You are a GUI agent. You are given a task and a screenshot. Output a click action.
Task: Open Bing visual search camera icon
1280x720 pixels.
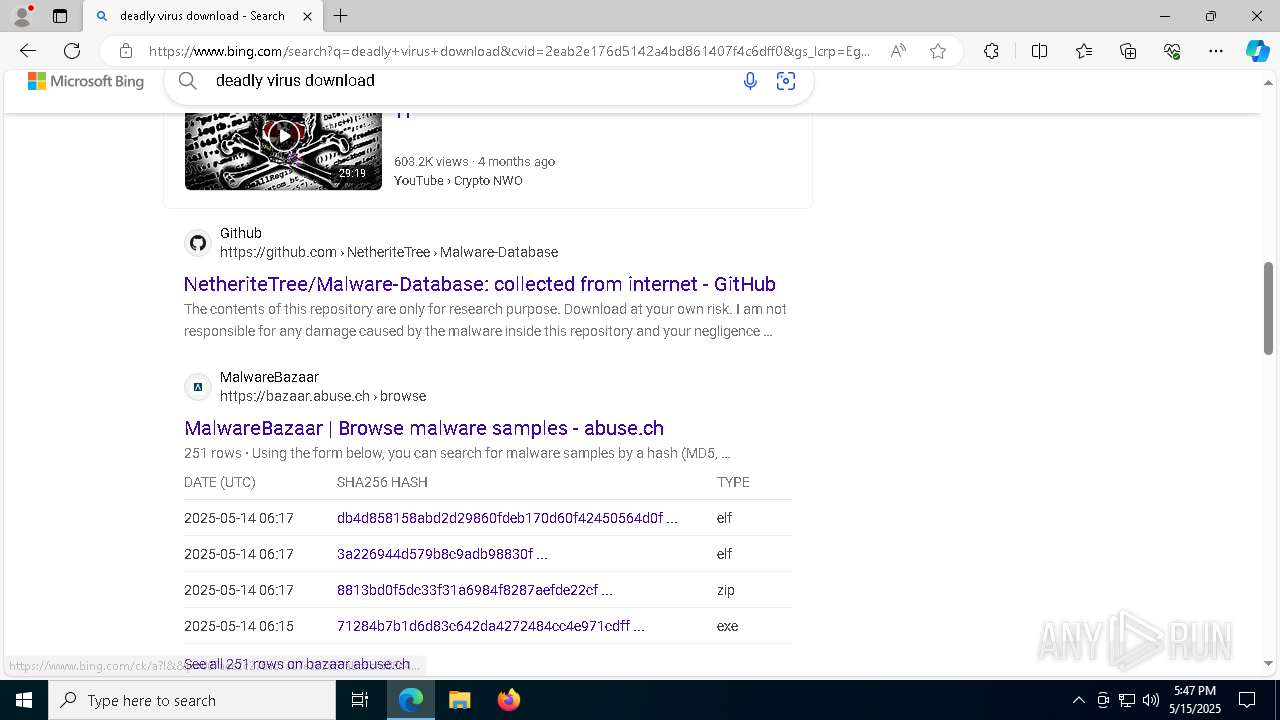coord(786,81)
